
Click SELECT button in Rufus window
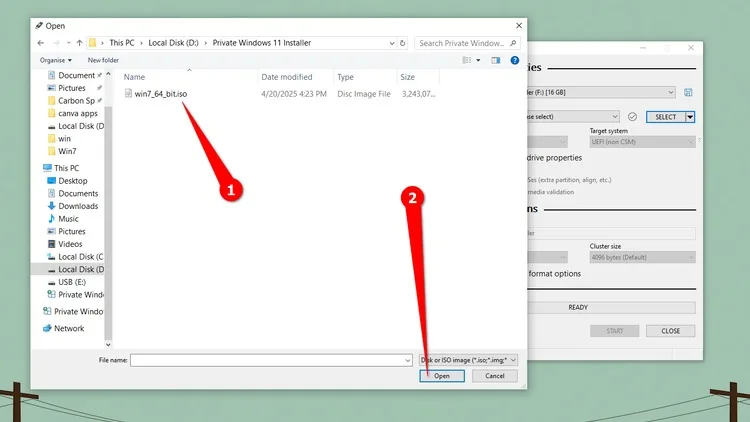click(x=666, y=117)
